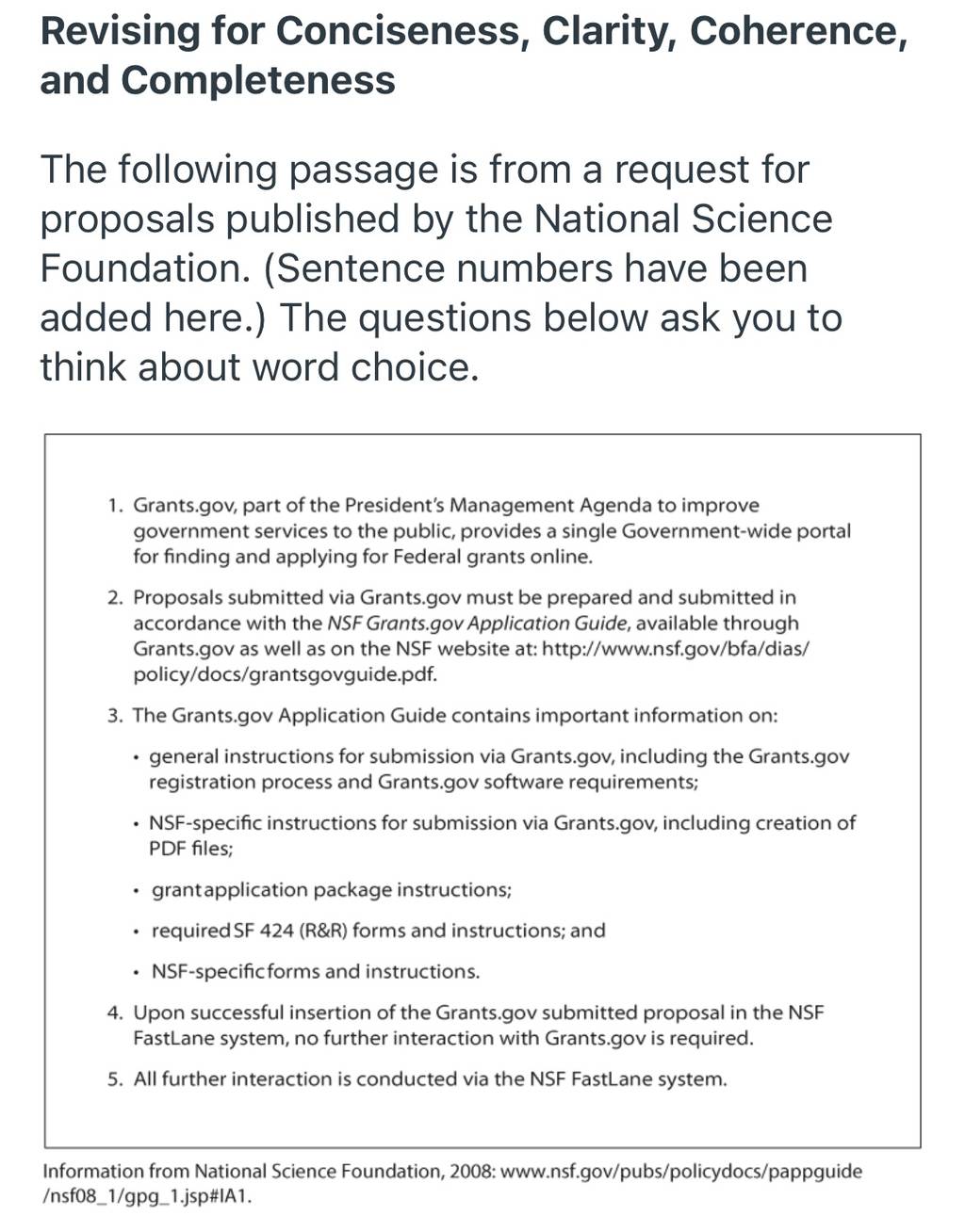965x1232 pixels.
Task: Click the italic NSF Grants.gov Application Guide title
Action: (x=477, y=623)
